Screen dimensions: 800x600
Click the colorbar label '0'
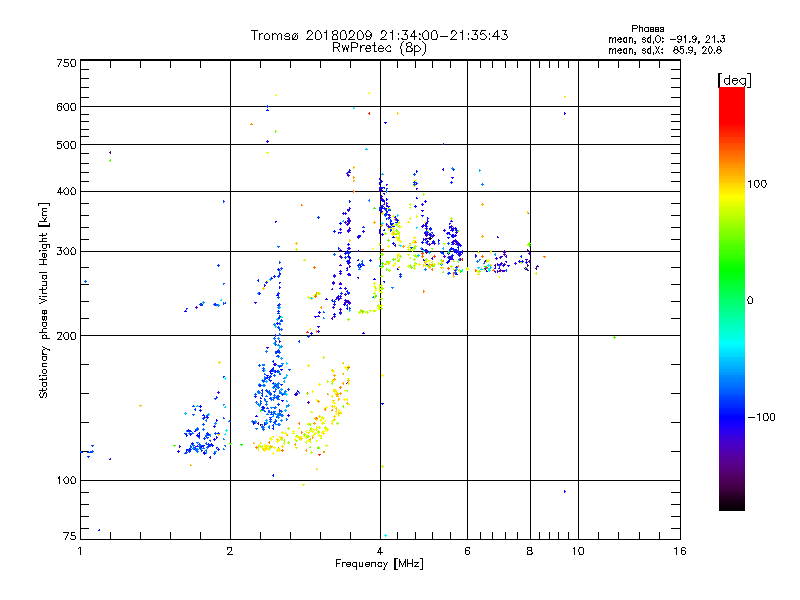click(x=750, y=301)
